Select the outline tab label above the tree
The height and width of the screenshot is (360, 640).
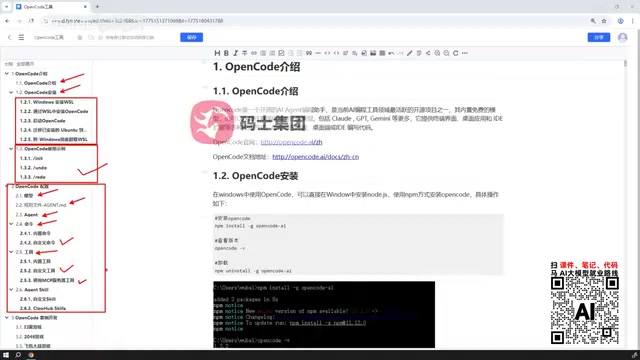click(8, 64)
